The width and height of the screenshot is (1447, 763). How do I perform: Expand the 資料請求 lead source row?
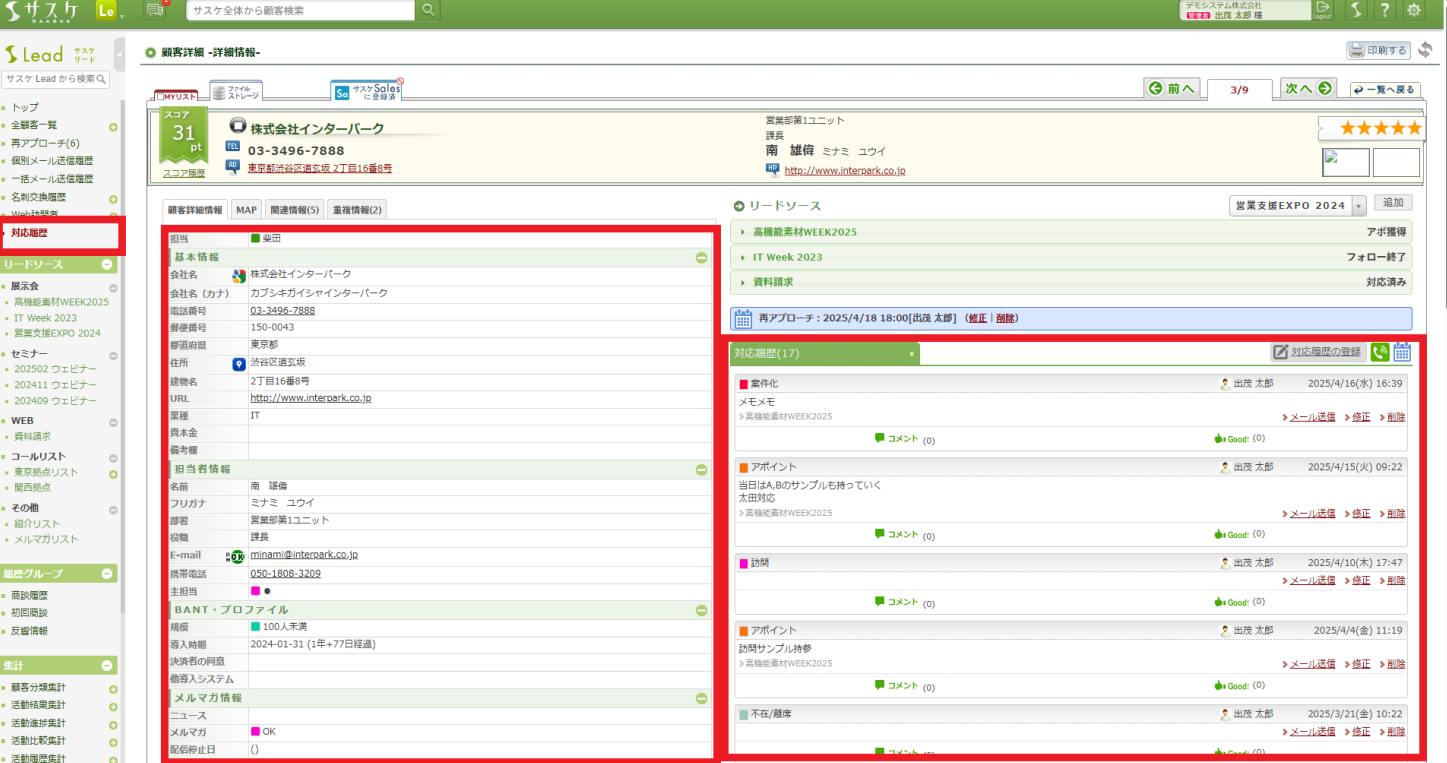pyautogui.click(x=1071, y=282)
